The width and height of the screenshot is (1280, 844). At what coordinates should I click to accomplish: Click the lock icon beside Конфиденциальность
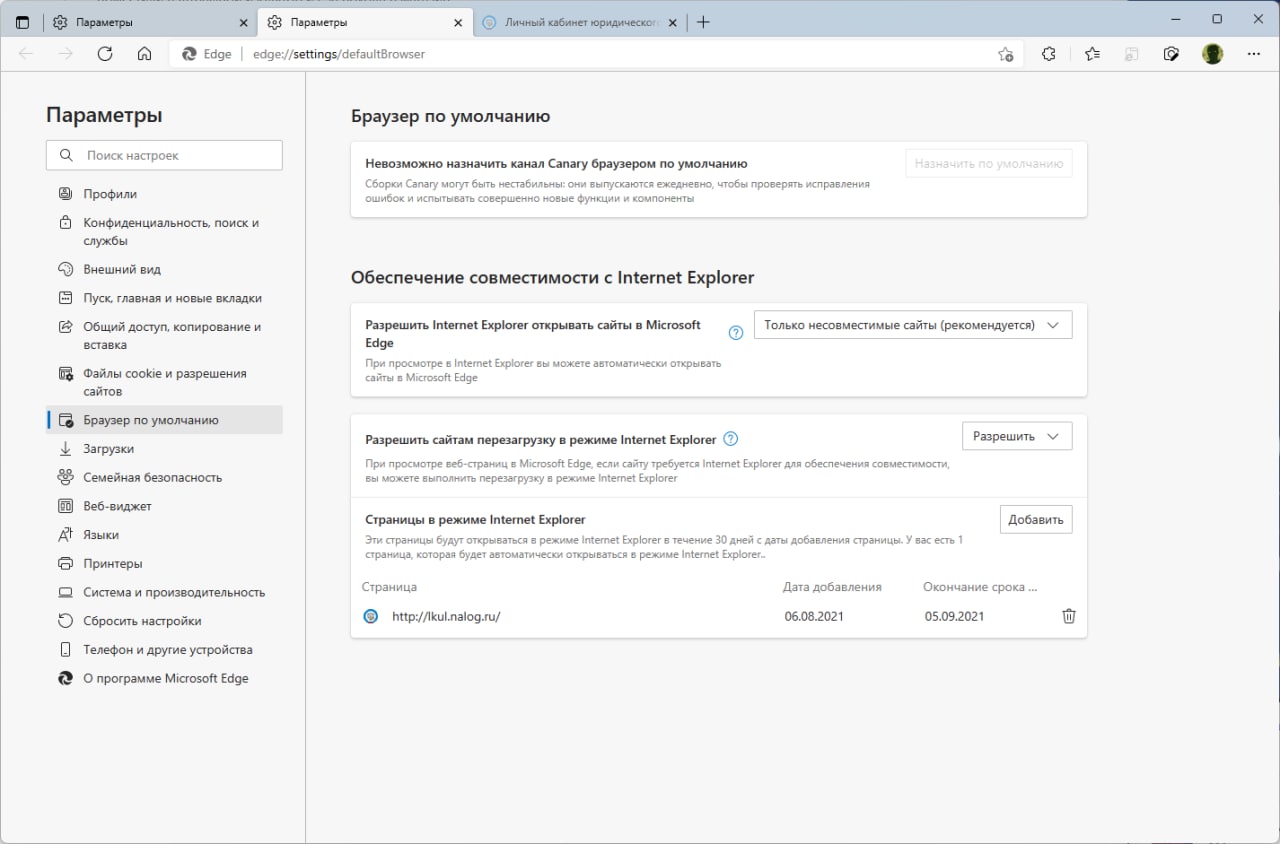click(x=66, y=223)
